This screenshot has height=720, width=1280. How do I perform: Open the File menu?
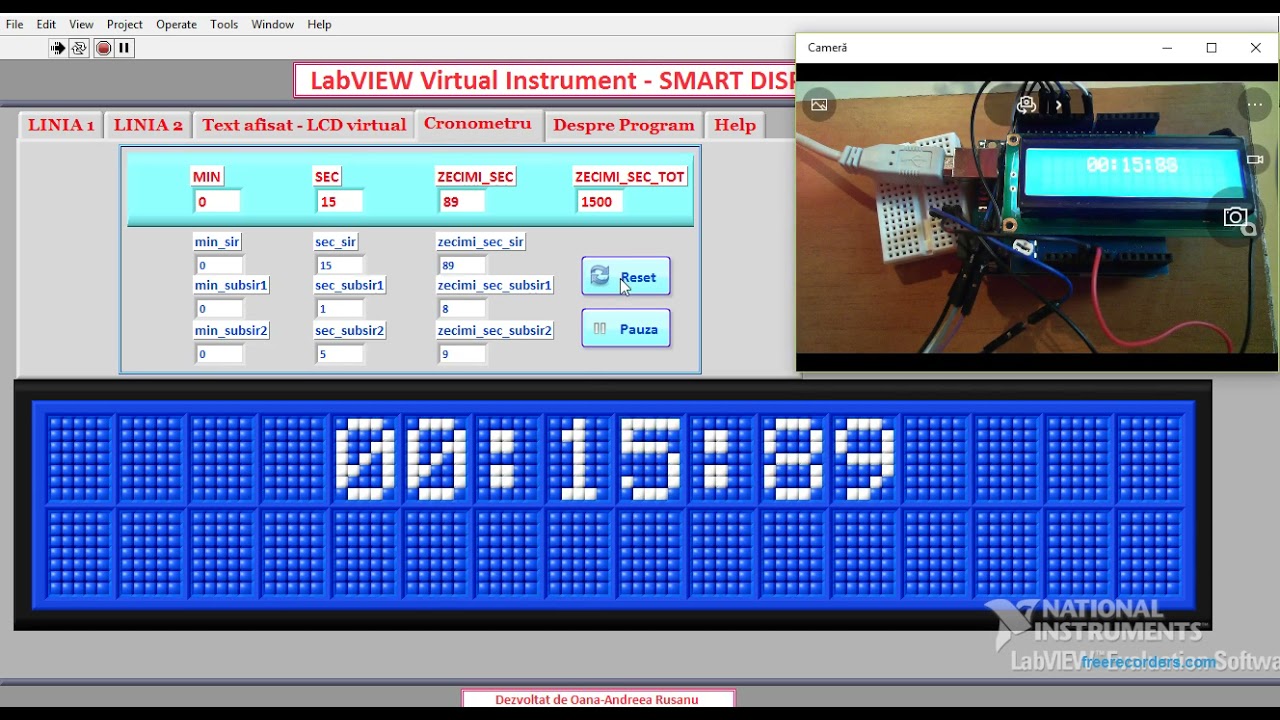coord(14,24)
